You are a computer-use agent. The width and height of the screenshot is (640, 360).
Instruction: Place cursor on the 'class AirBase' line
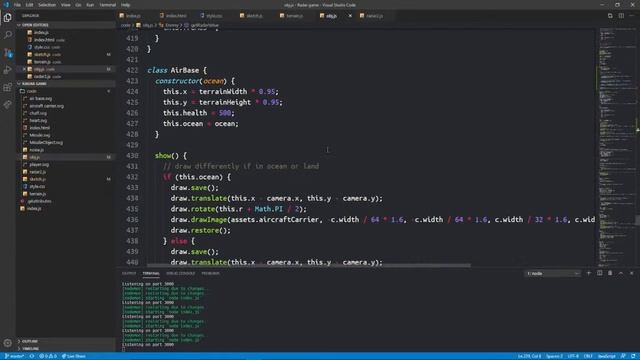tap(177, 70)
